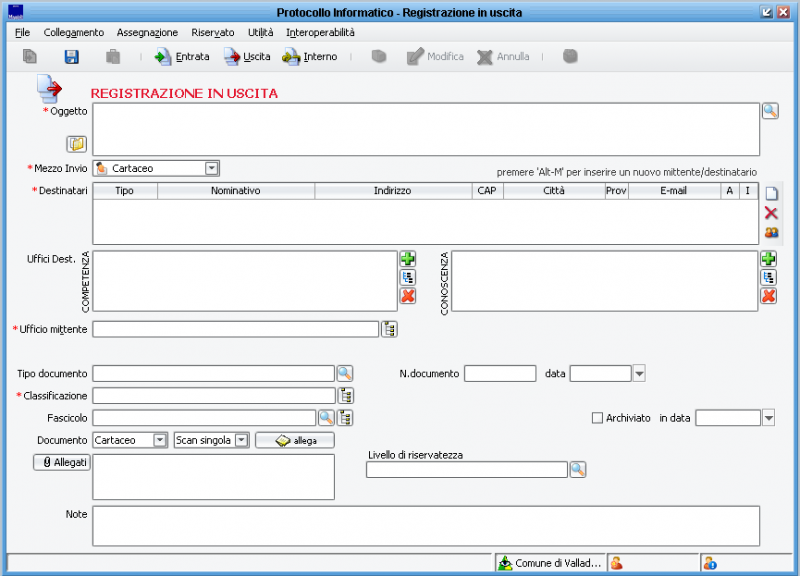Enable the Archiviato checkbox
Image resolution: width=800 pixels, height=576 pixels.
click(597, 418)
